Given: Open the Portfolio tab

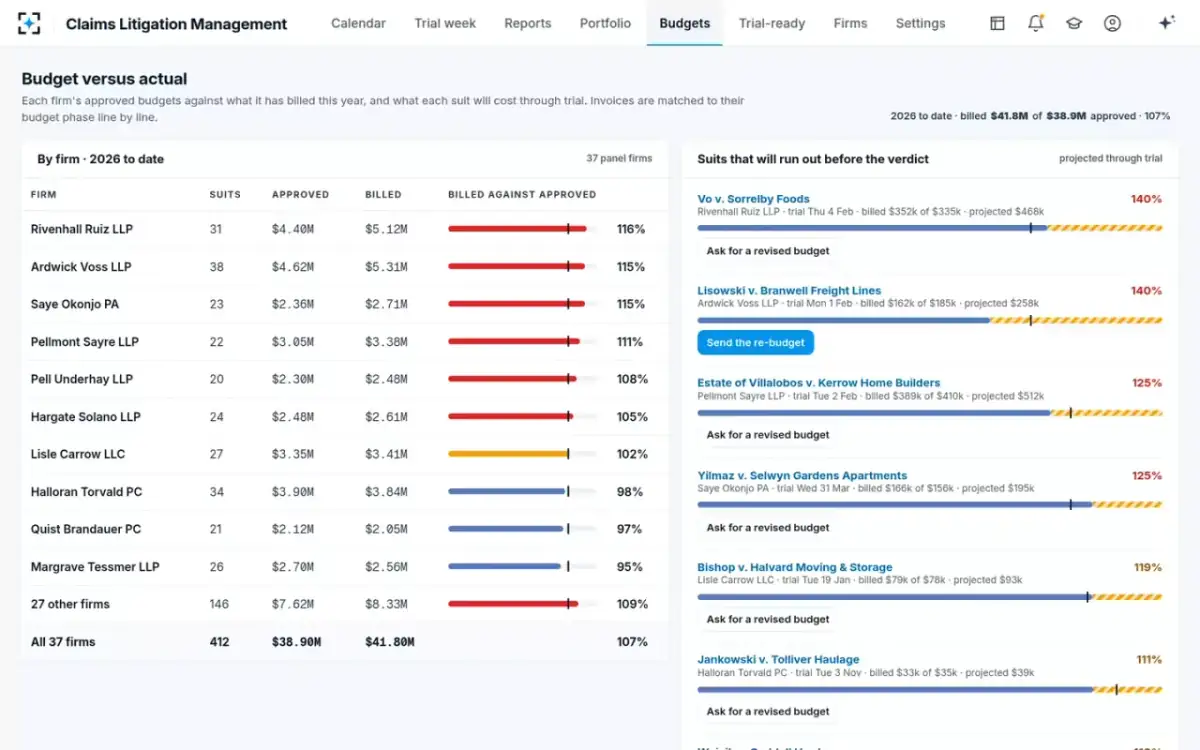Looking at the screenshot, I should (x=605, y=23).
